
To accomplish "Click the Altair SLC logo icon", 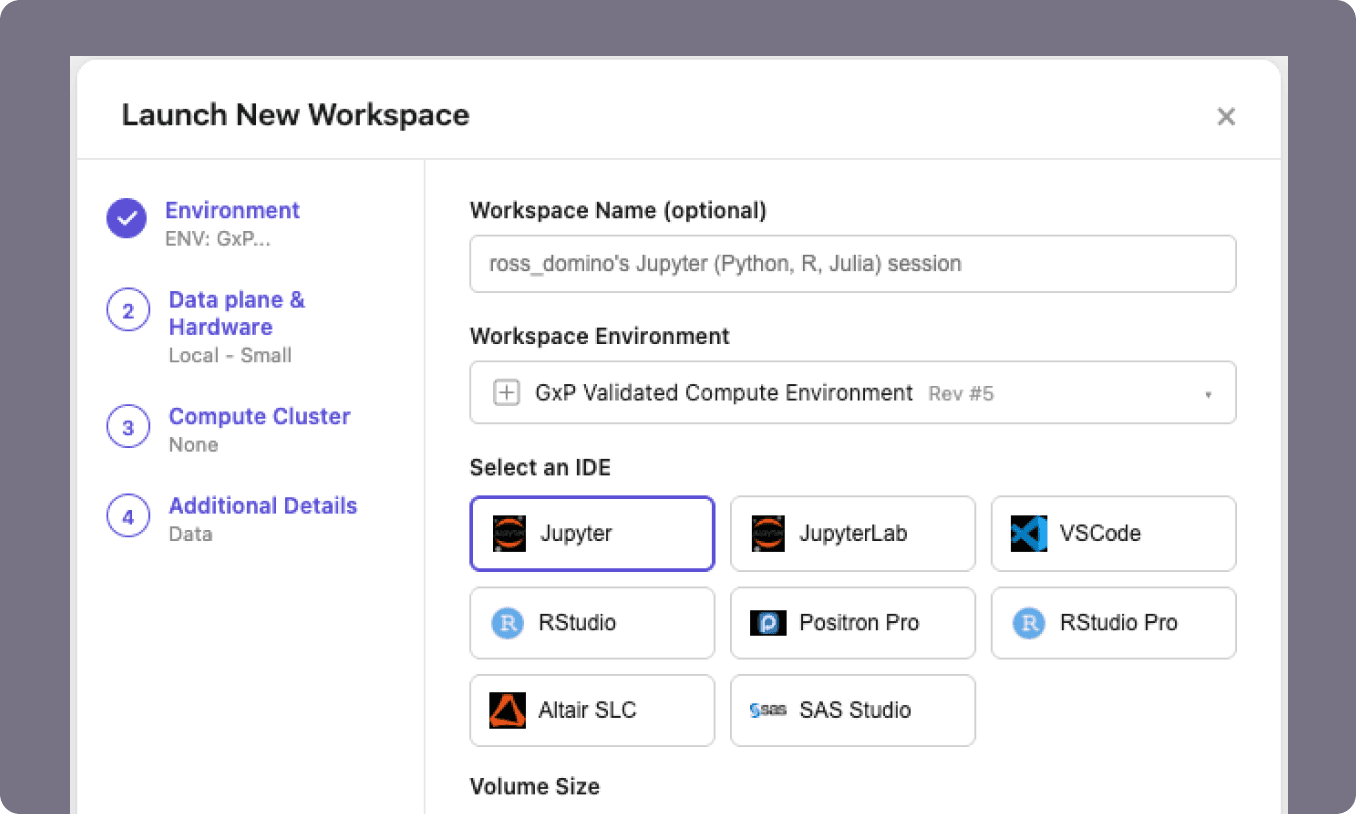I will click(x=508, y=710).
